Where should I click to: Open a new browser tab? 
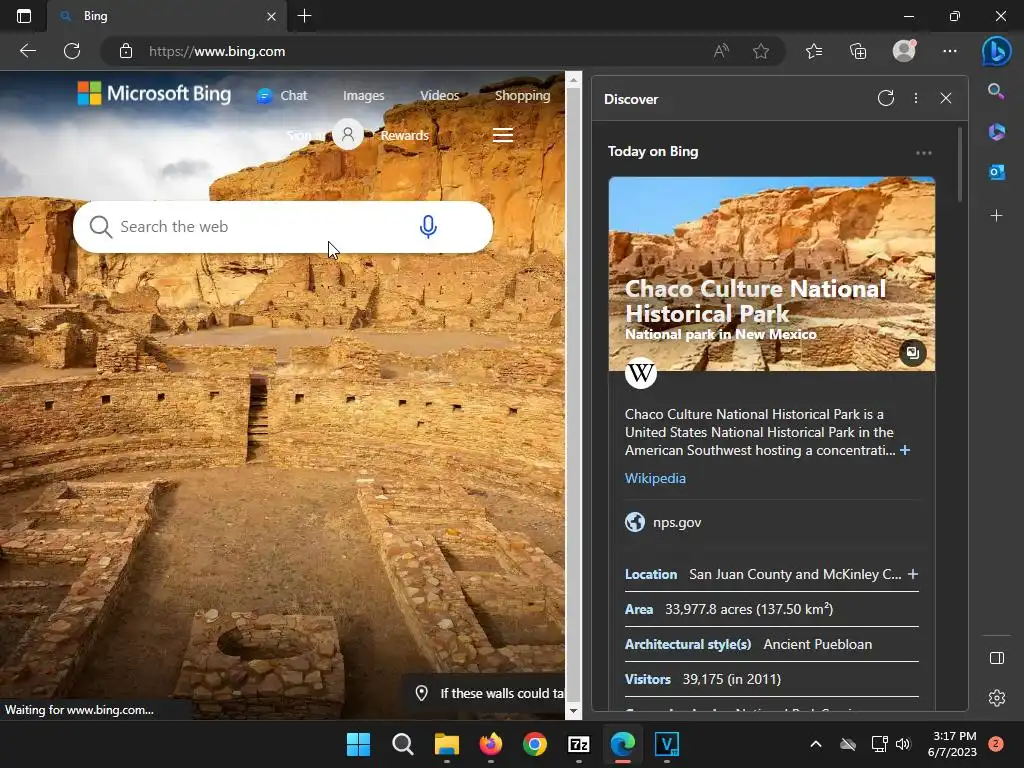(x=304, y=16)
